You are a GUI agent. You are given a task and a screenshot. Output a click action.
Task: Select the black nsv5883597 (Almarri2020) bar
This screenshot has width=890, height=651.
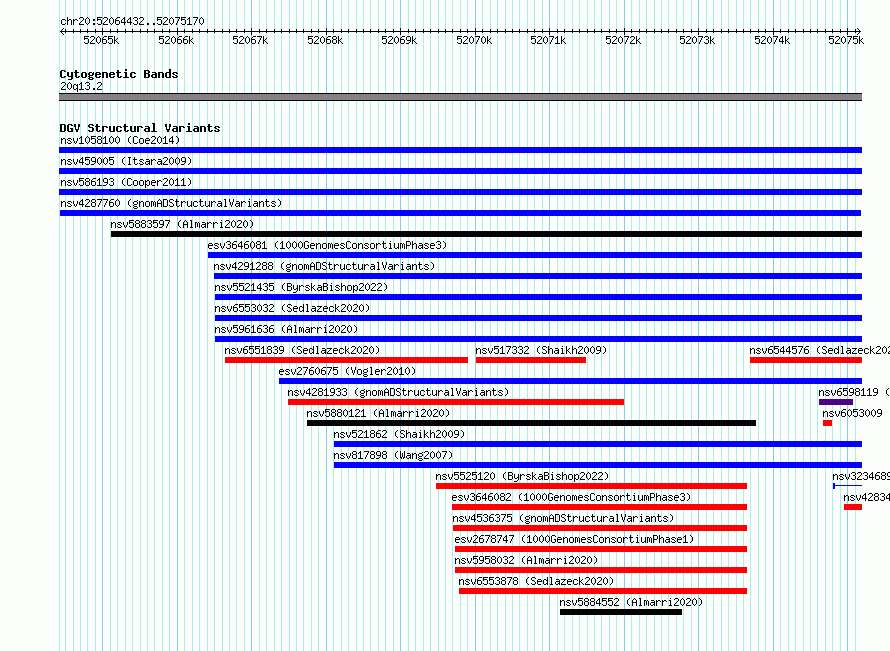tap(486, 234)
